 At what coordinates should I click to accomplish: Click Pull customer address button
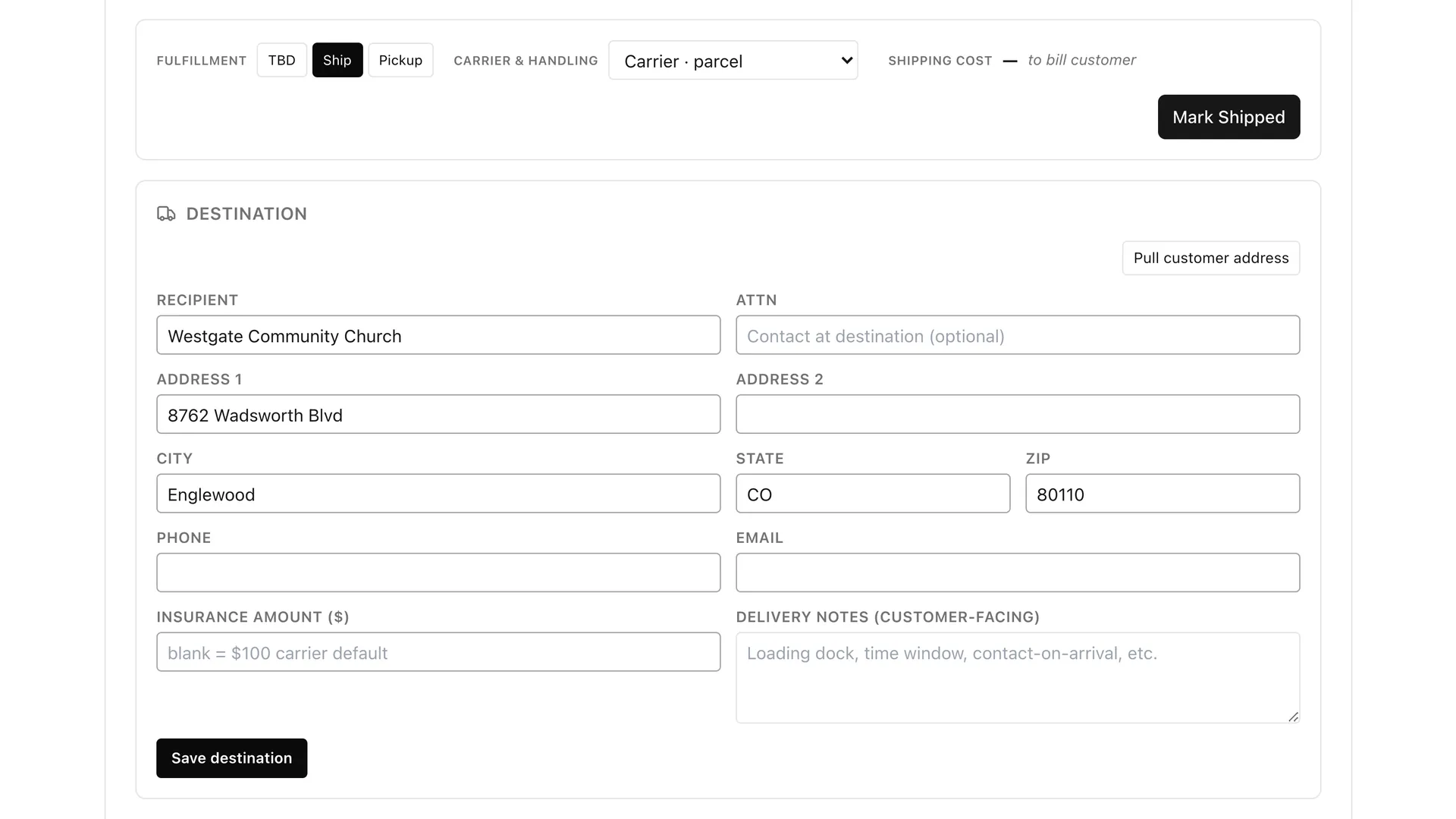click(1211, 258)
